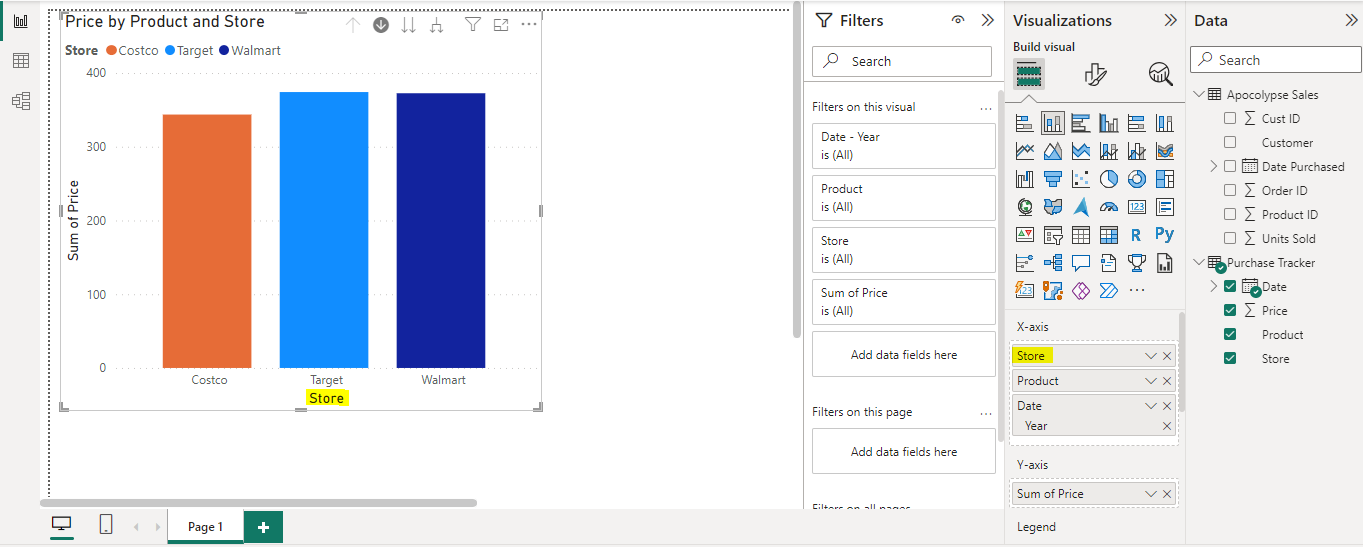Image resolution: width=1363 pixels, height=547 pixels.
Task: Select the Page 1 tab
Action: pos(205,527)
